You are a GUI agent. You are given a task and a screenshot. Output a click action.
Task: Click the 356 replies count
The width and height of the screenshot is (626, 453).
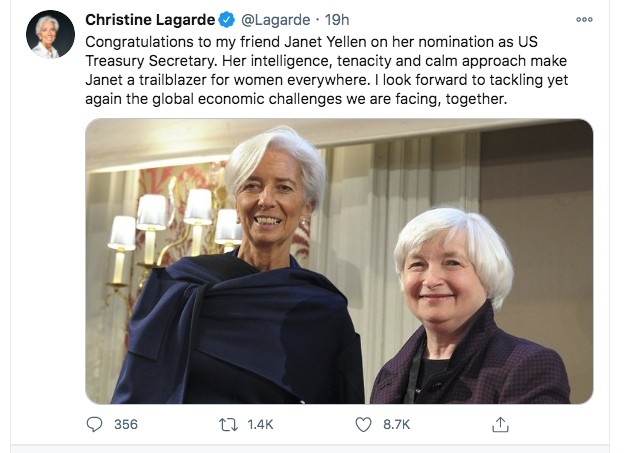click(x=125, y=424)
